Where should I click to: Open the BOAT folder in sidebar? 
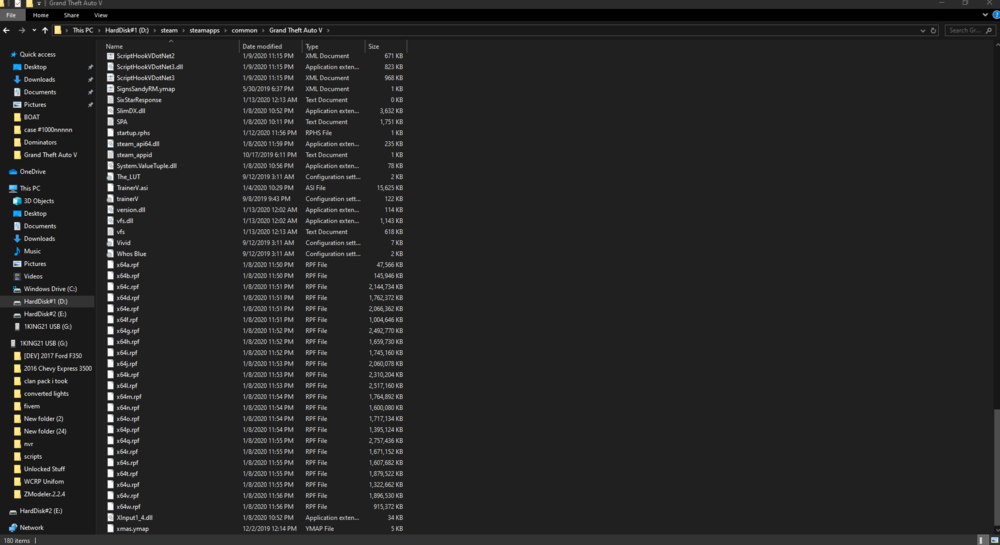31,117
